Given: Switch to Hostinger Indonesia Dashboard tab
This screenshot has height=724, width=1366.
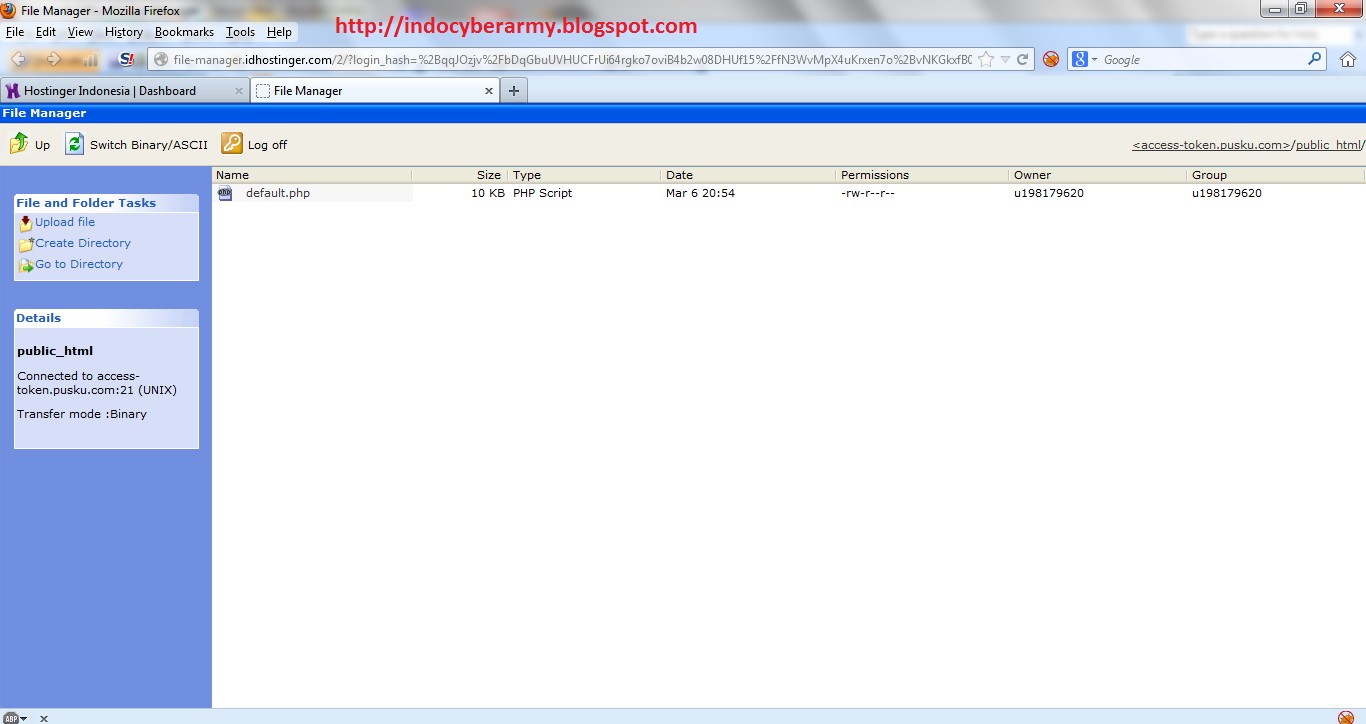Looking at the screenshot, I should coord(125,91).
